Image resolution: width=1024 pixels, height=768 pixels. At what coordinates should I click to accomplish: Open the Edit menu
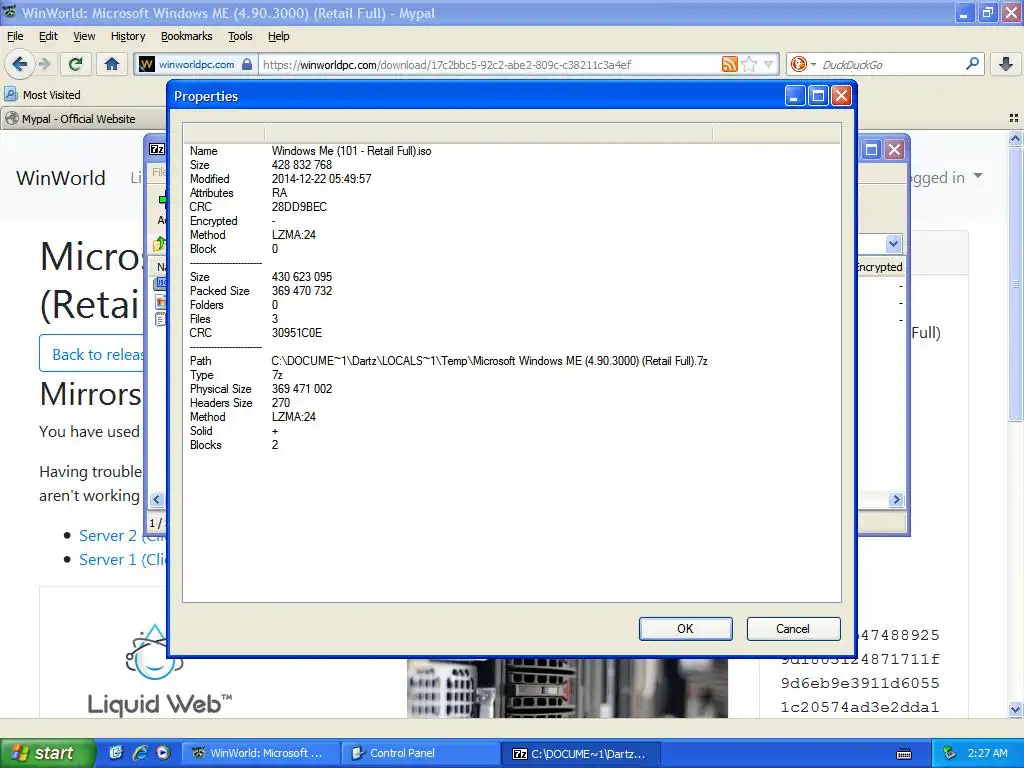(x=48, y=36)
